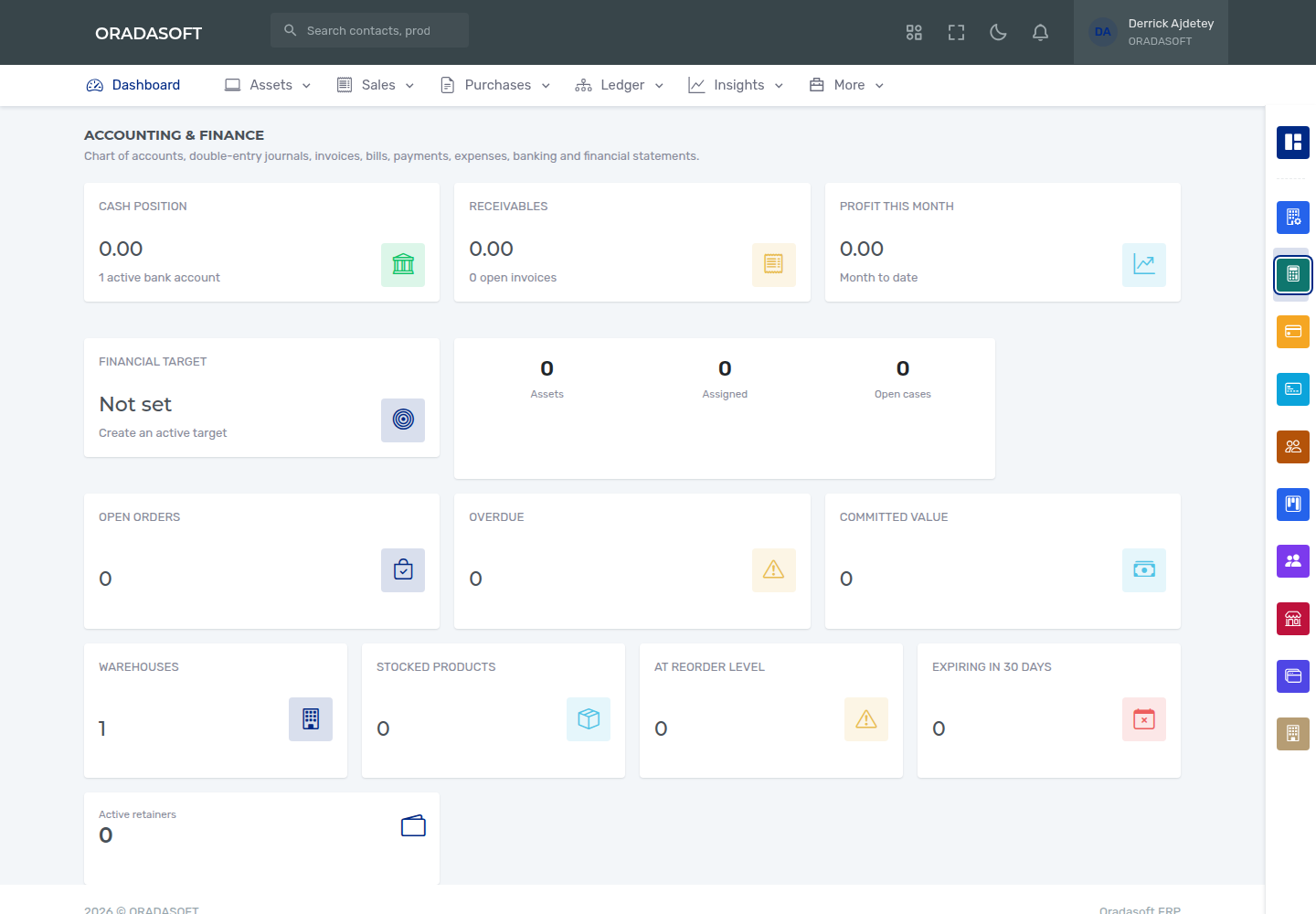Screen dimensions: 1316x914
Task: Switch to dark mode with moon icon
Action: coord(998,33)
